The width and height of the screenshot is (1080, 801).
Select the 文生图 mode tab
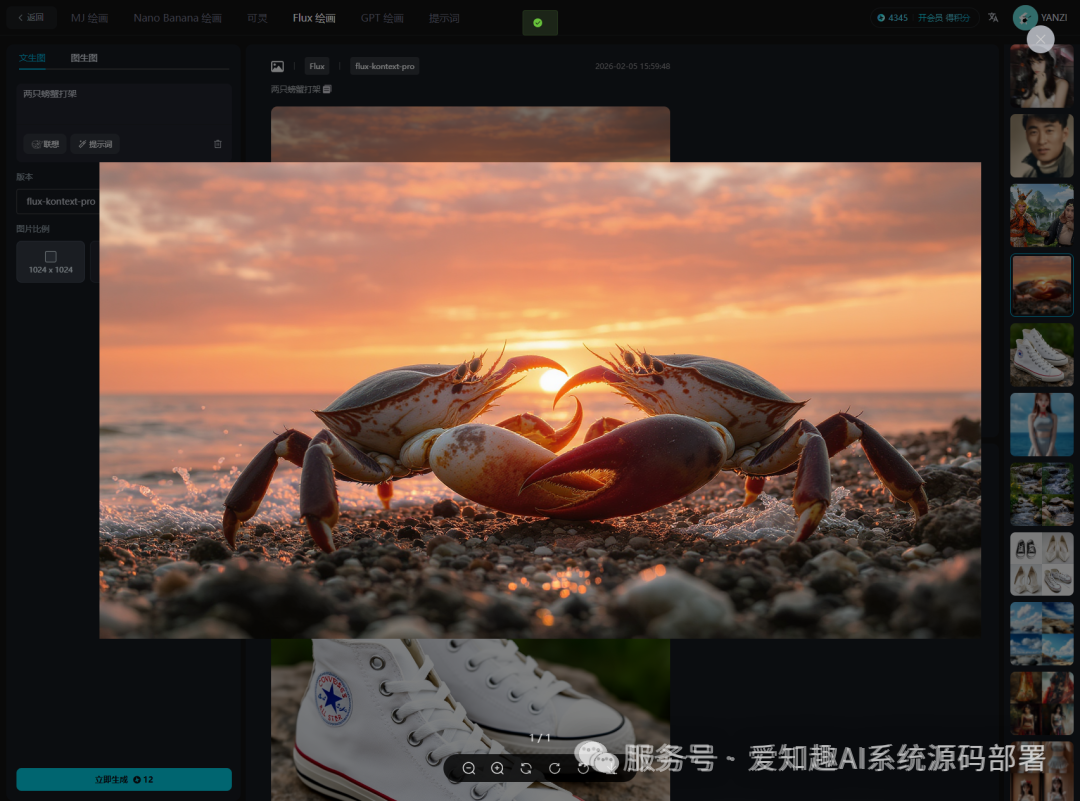point(32,58)
